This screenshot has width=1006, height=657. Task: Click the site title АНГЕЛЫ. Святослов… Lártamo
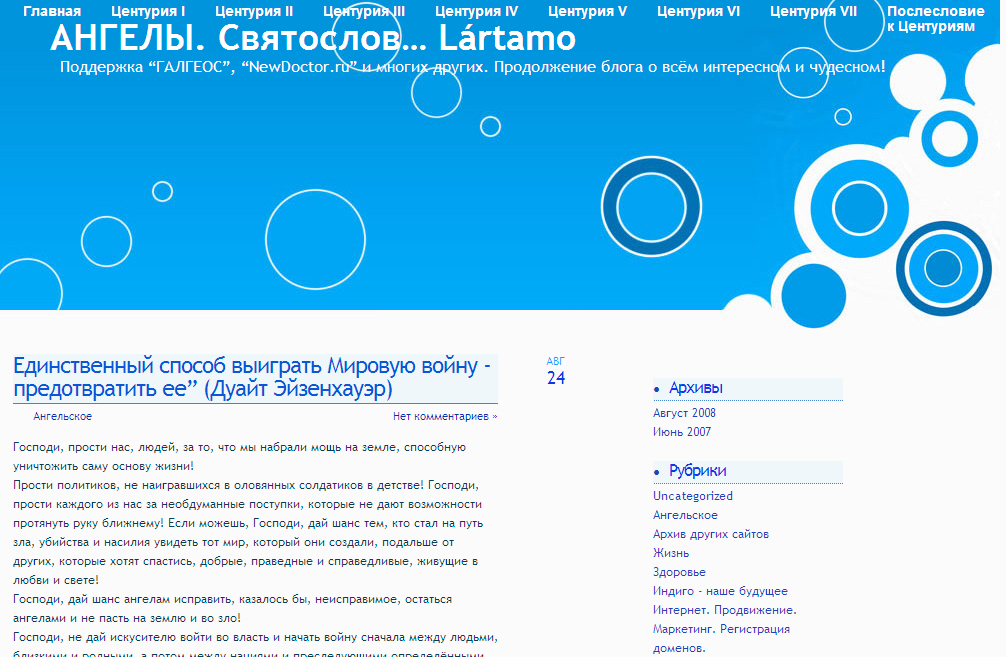312,39
